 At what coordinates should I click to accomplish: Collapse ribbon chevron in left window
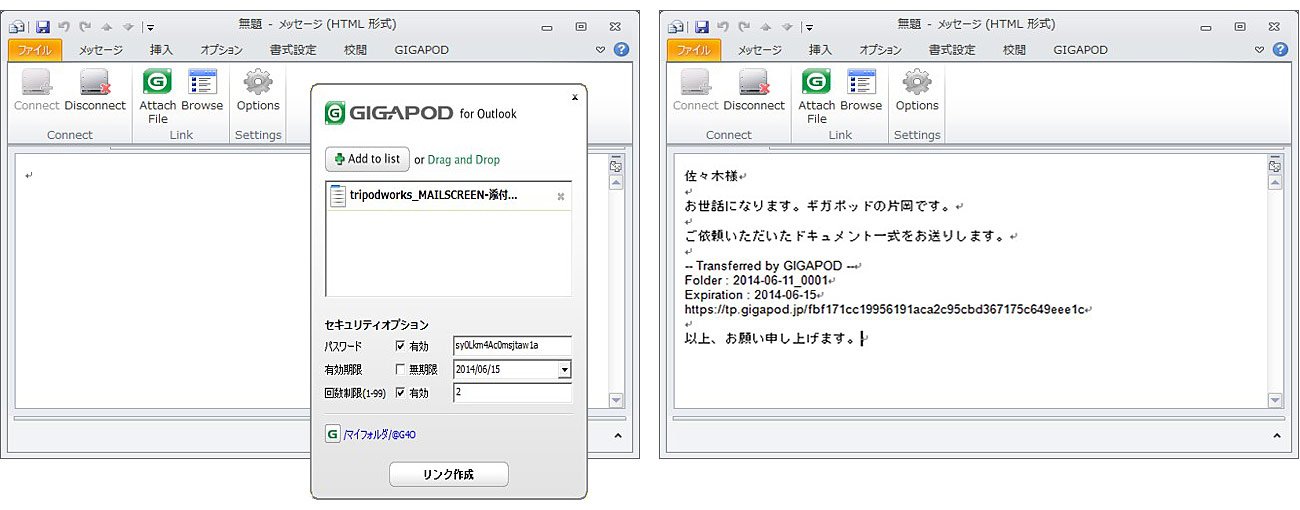coord(601,49)
